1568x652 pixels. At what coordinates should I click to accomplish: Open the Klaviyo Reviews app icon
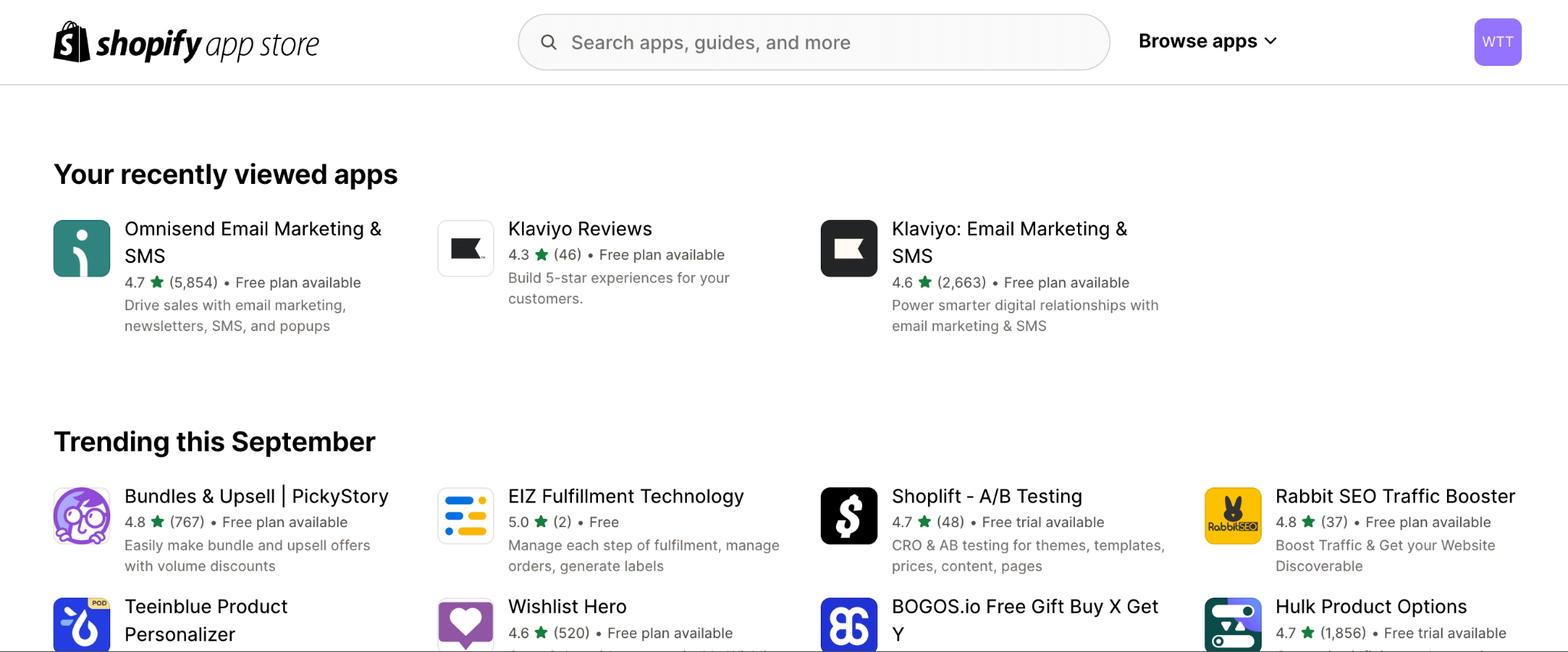[465, 248]
